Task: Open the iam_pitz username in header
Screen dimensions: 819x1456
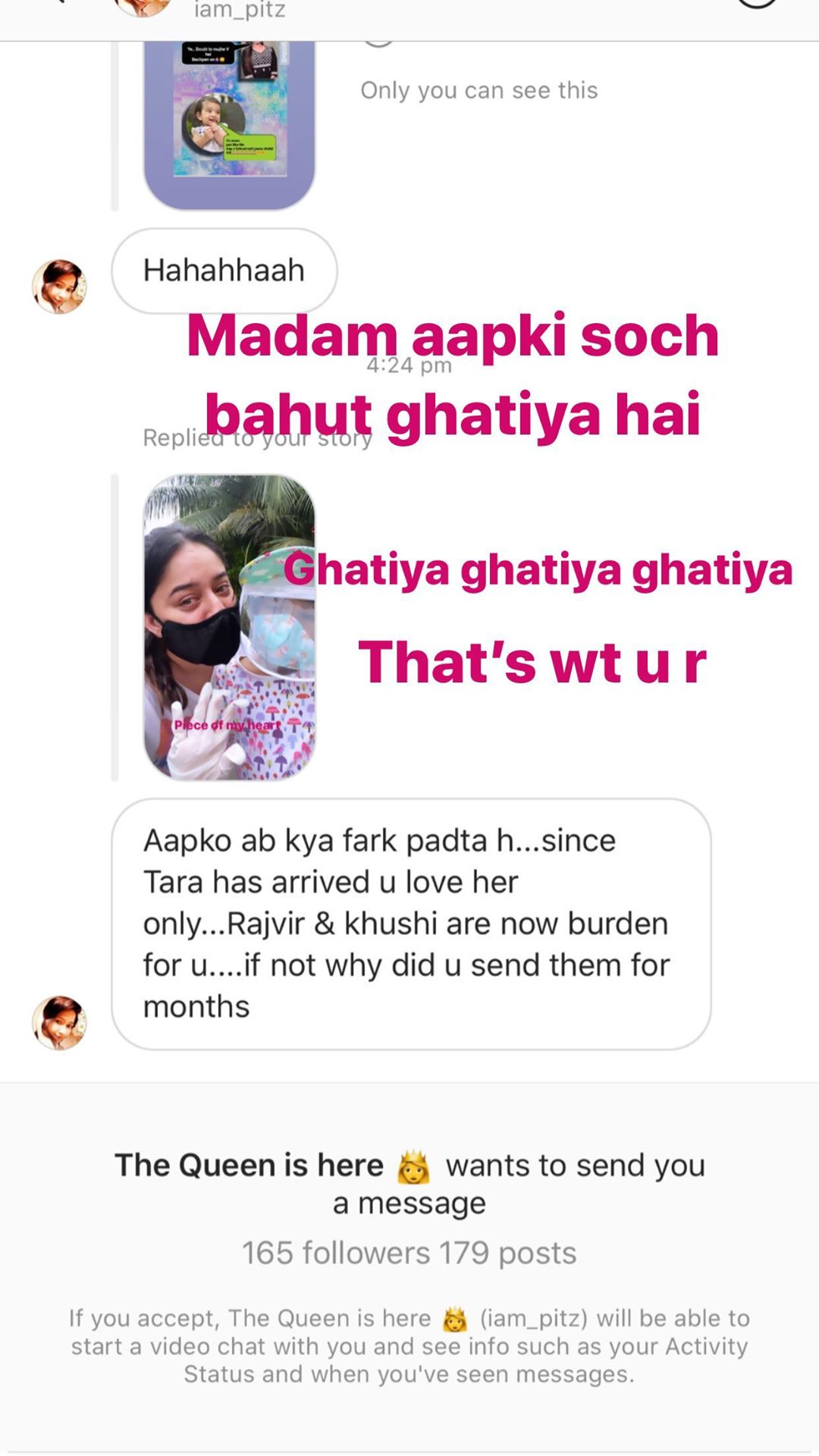Action: [x=240, y=10]
